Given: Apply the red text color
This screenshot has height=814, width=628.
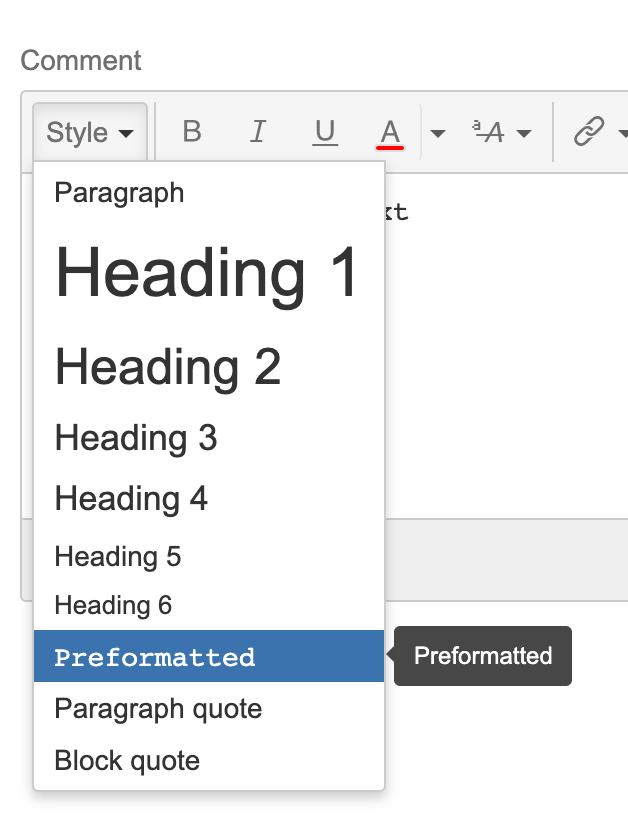Looking at the screenshot, I should 390,133.
